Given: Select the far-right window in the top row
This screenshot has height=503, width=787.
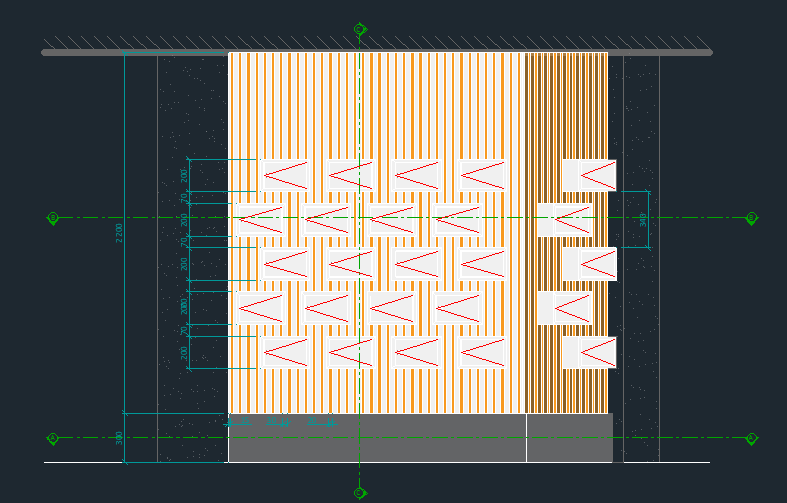Looking at the screenshot, I should point(589,175).
